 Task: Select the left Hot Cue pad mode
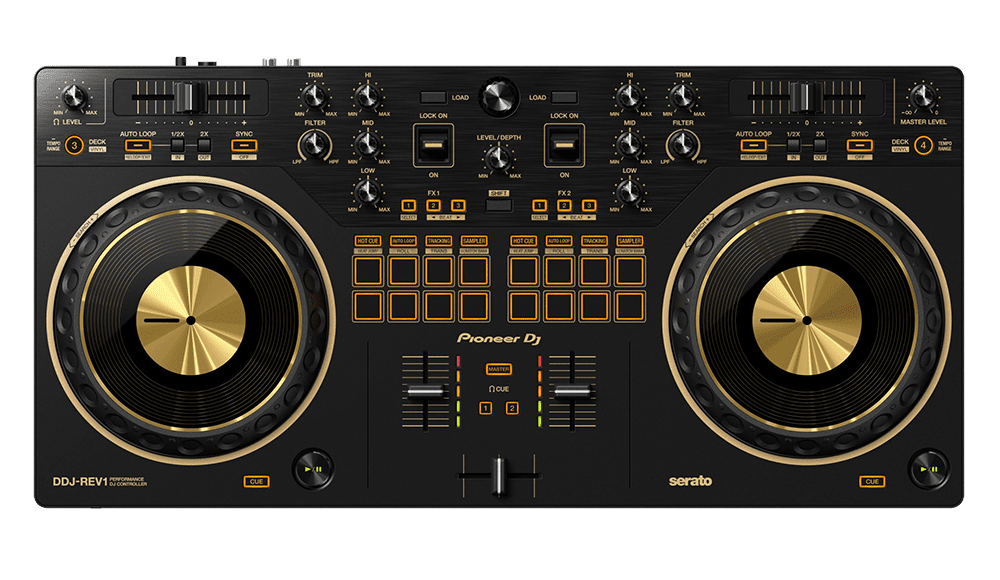pos(368,241)
